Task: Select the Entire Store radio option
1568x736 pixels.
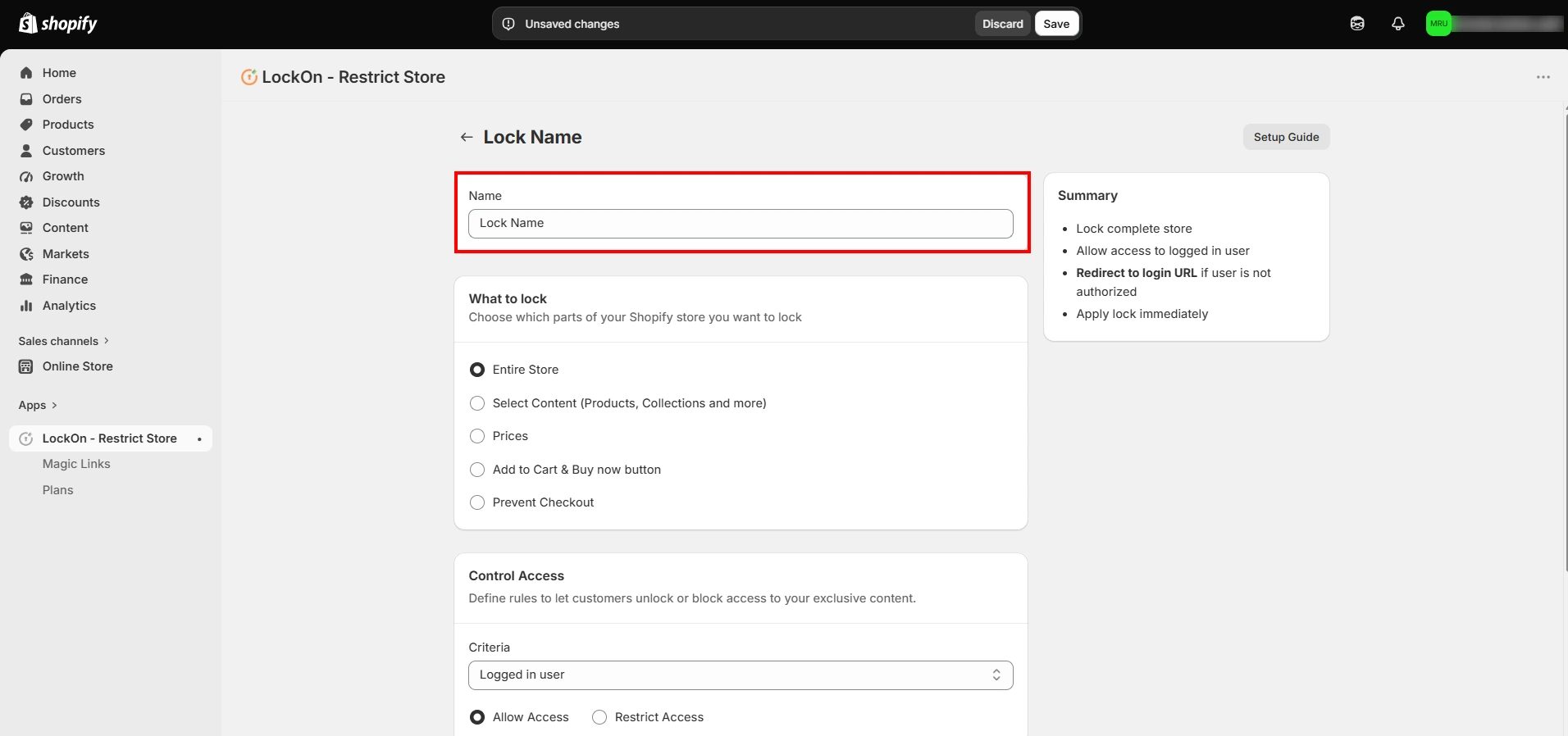Action: (477, 370)
